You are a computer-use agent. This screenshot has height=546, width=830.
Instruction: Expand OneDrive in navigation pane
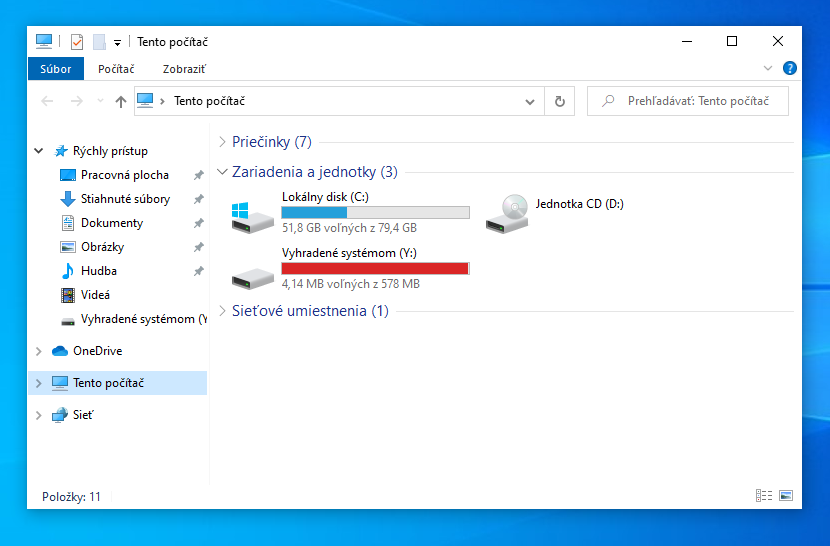[x=39, y=351]
